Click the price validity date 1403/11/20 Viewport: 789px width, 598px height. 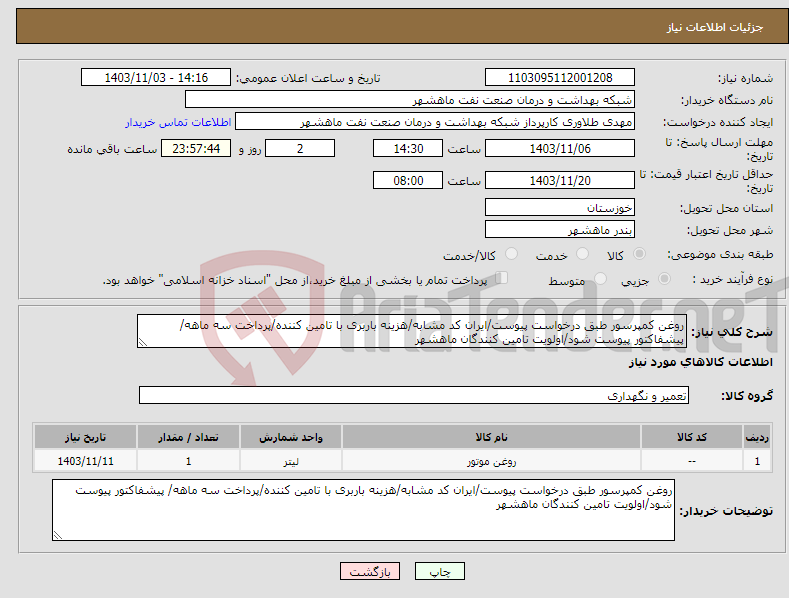pyautogui.click(x=560, y=180)
